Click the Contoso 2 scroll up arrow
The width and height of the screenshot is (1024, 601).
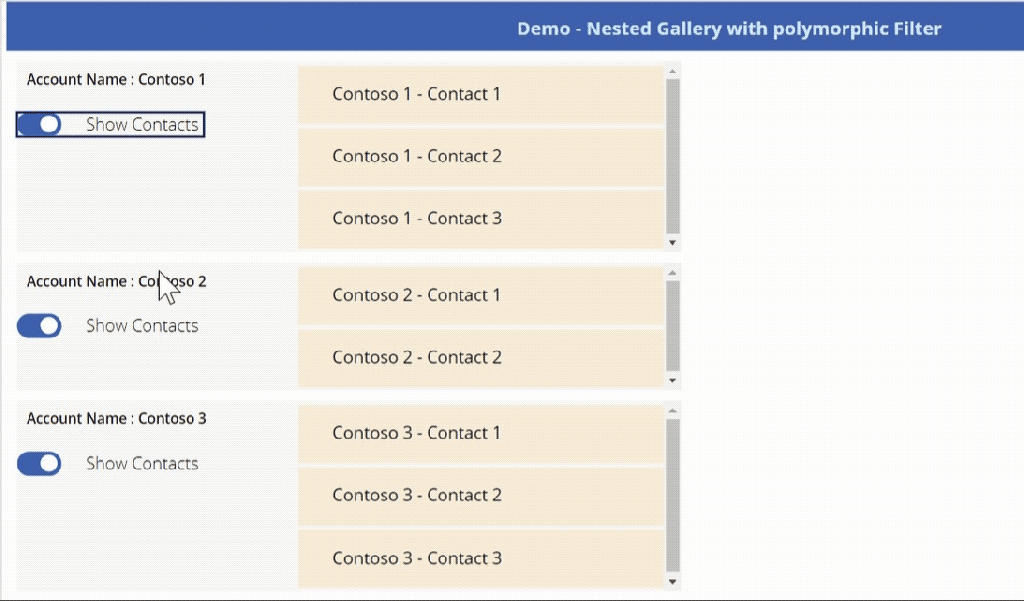tap(672, 273)
